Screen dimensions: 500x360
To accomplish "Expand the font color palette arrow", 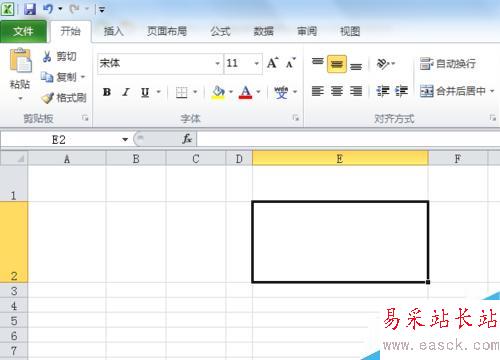I will (x=258, y=92).
